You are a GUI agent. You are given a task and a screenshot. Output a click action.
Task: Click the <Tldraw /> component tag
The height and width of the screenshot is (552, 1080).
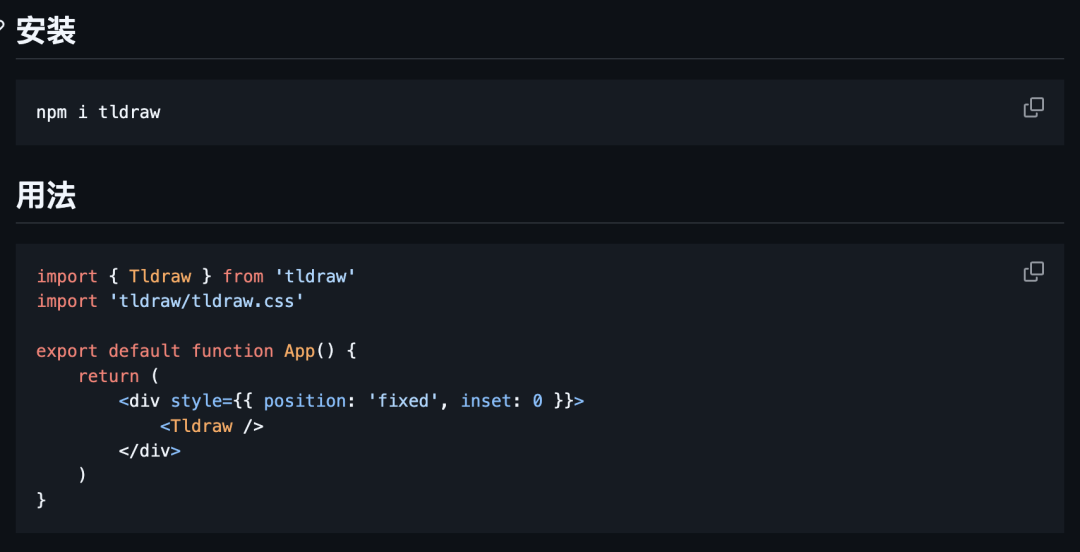(x=211, y=426)
